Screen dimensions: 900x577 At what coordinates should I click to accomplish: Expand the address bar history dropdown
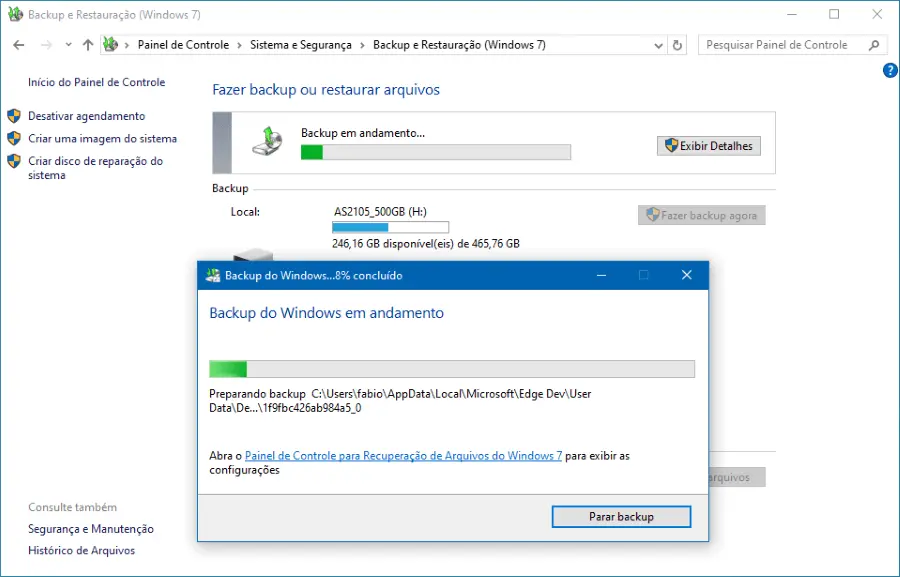click(x=658, y=45)
